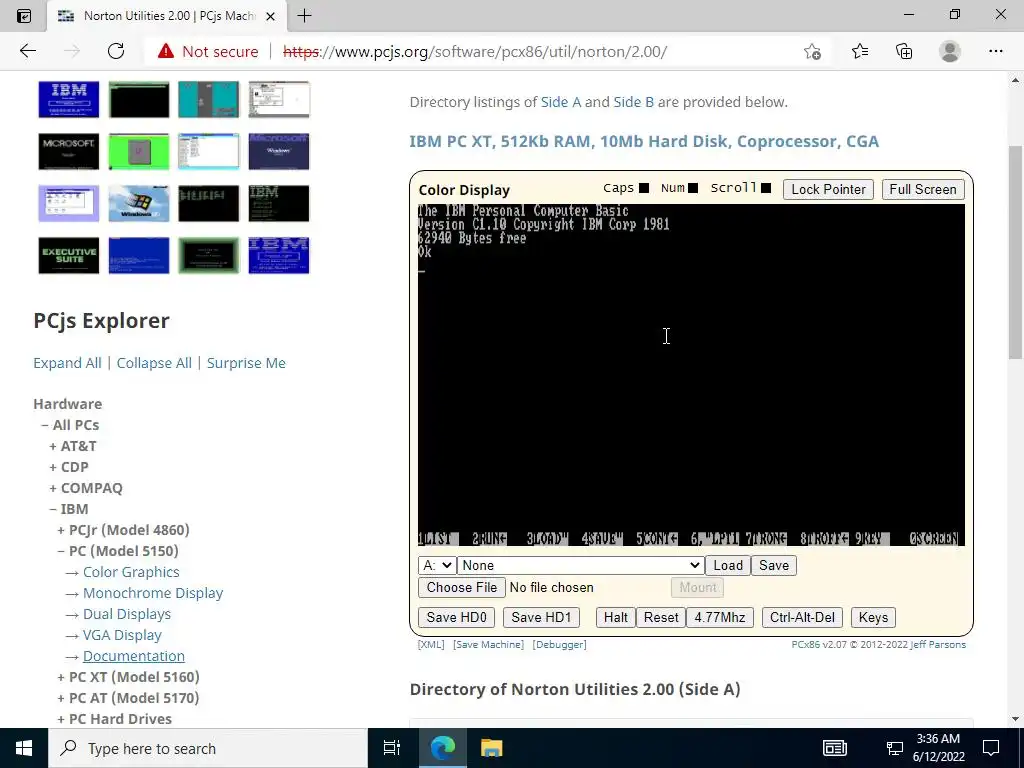Open the green screen thumbnail

138,151
